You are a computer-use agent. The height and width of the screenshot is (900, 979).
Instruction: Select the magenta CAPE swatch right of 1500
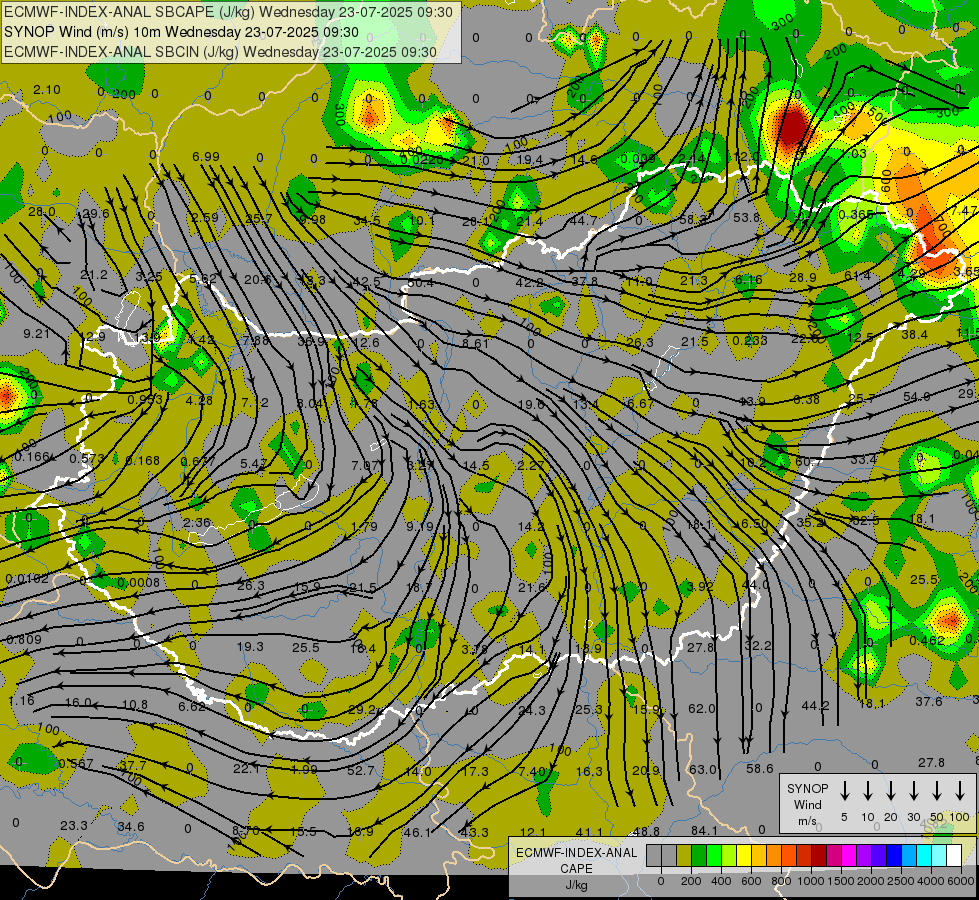[x=849, y=855]
